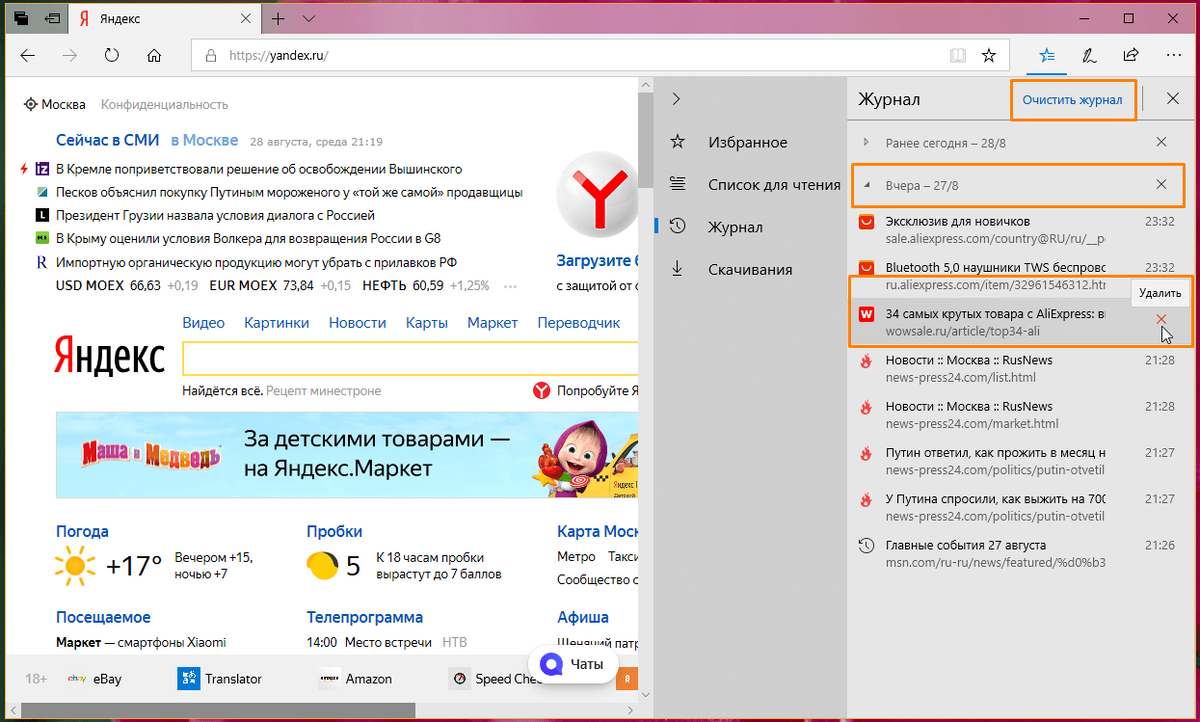This screenshot has width=1200, height=722.
Task: Click Очистить журнал link
Action: [x=1072, y=99]
